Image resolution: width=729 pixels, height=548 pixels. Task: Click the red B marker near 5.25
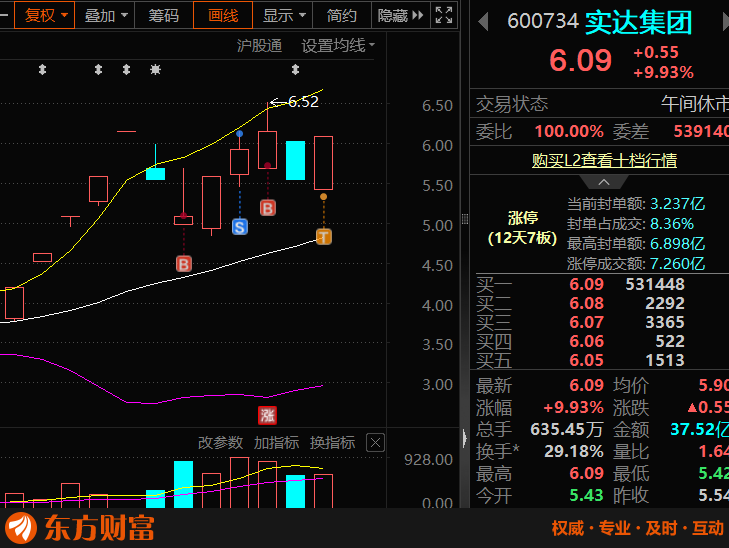[268, 208]
